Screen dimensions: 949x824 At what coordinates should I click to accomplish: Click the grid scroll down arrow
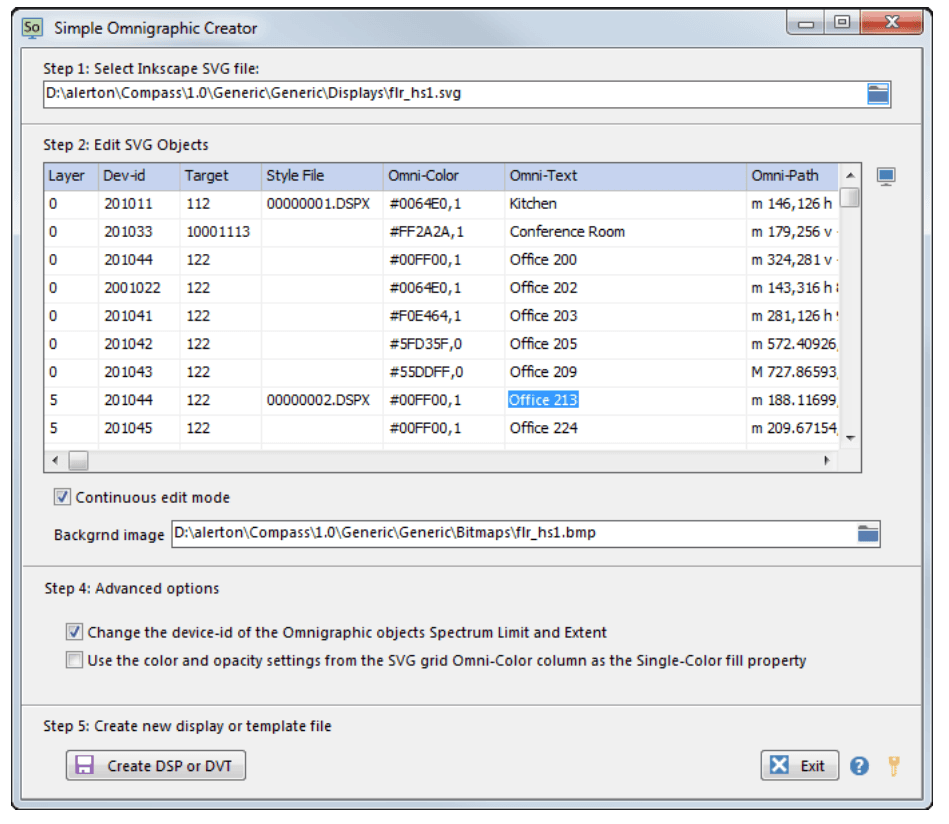click(850, 438)
